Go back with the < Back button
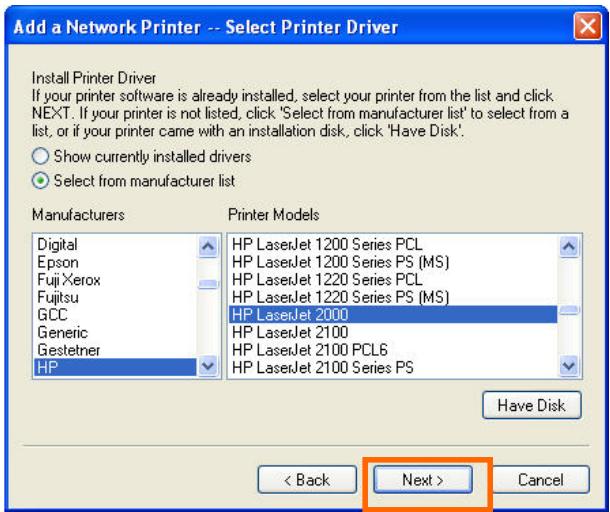 [307, 479]
